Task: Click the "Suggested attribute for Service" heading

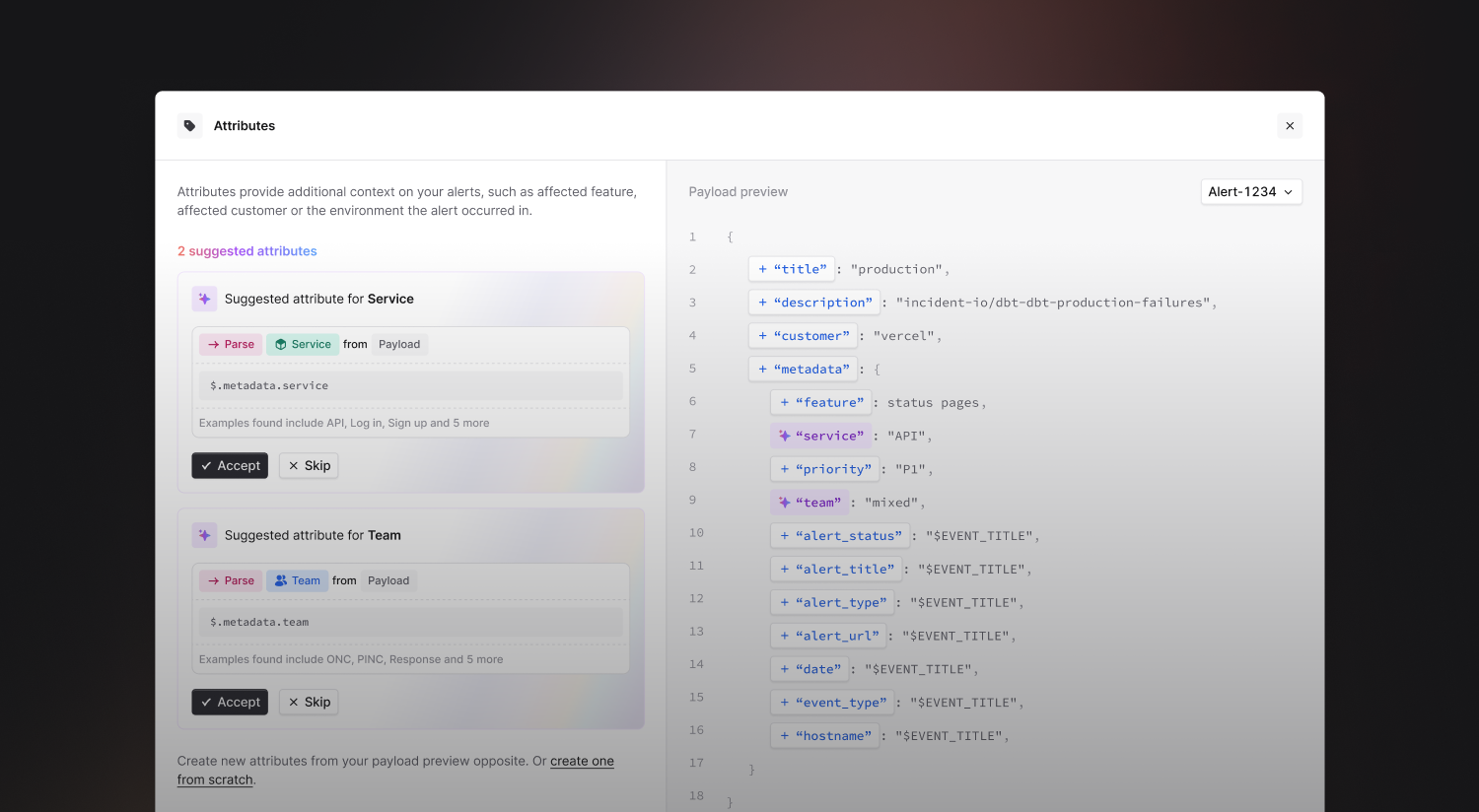Action: pyautogui.click(x=318, y=299)
